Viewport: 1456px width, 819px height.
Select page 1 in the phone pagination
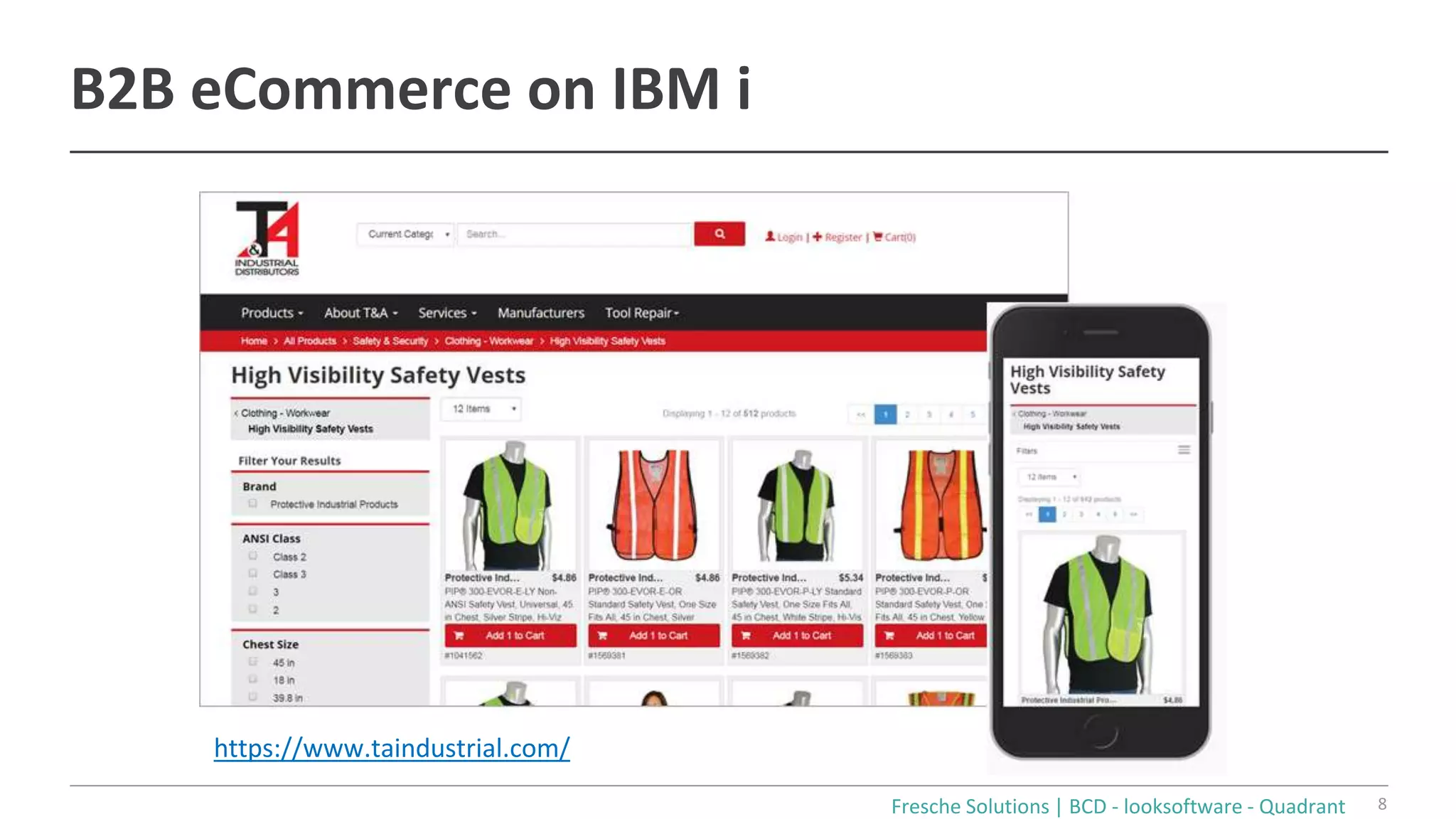click(x=1046, y=514)
